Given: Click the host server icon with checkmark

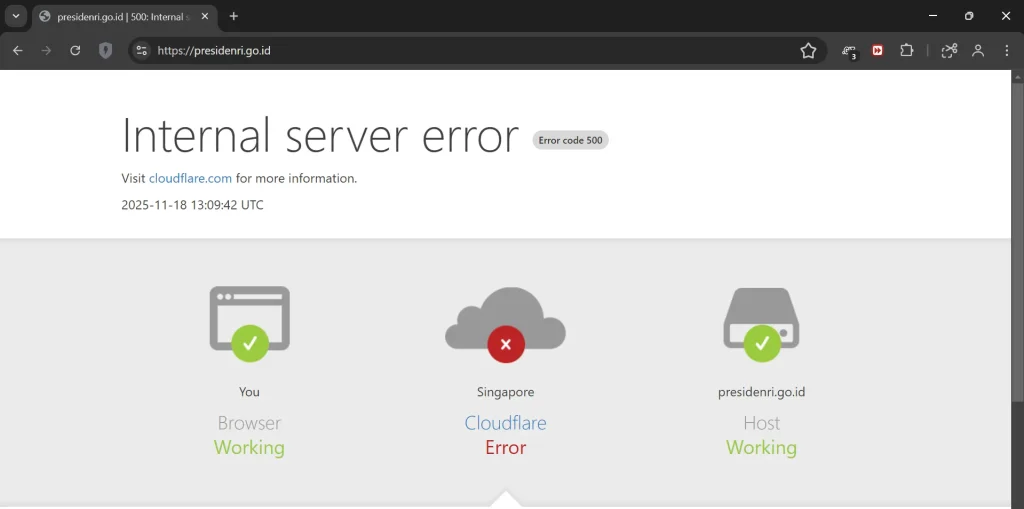Looking at the screenshot, I should click(x=761, y=325).
